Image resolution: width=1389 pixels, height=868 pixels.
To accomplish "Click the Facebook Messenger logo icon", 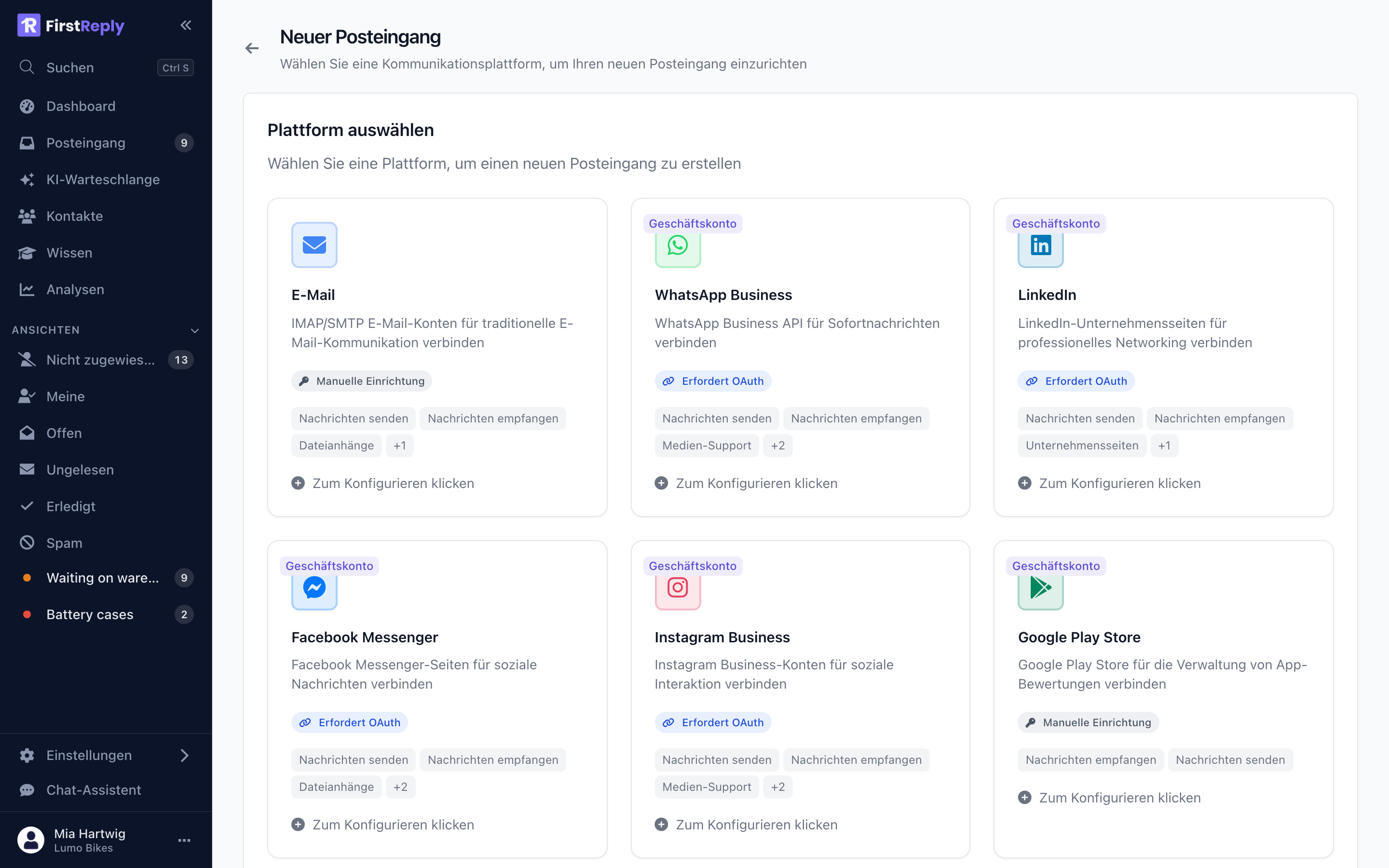I will 314,588.
